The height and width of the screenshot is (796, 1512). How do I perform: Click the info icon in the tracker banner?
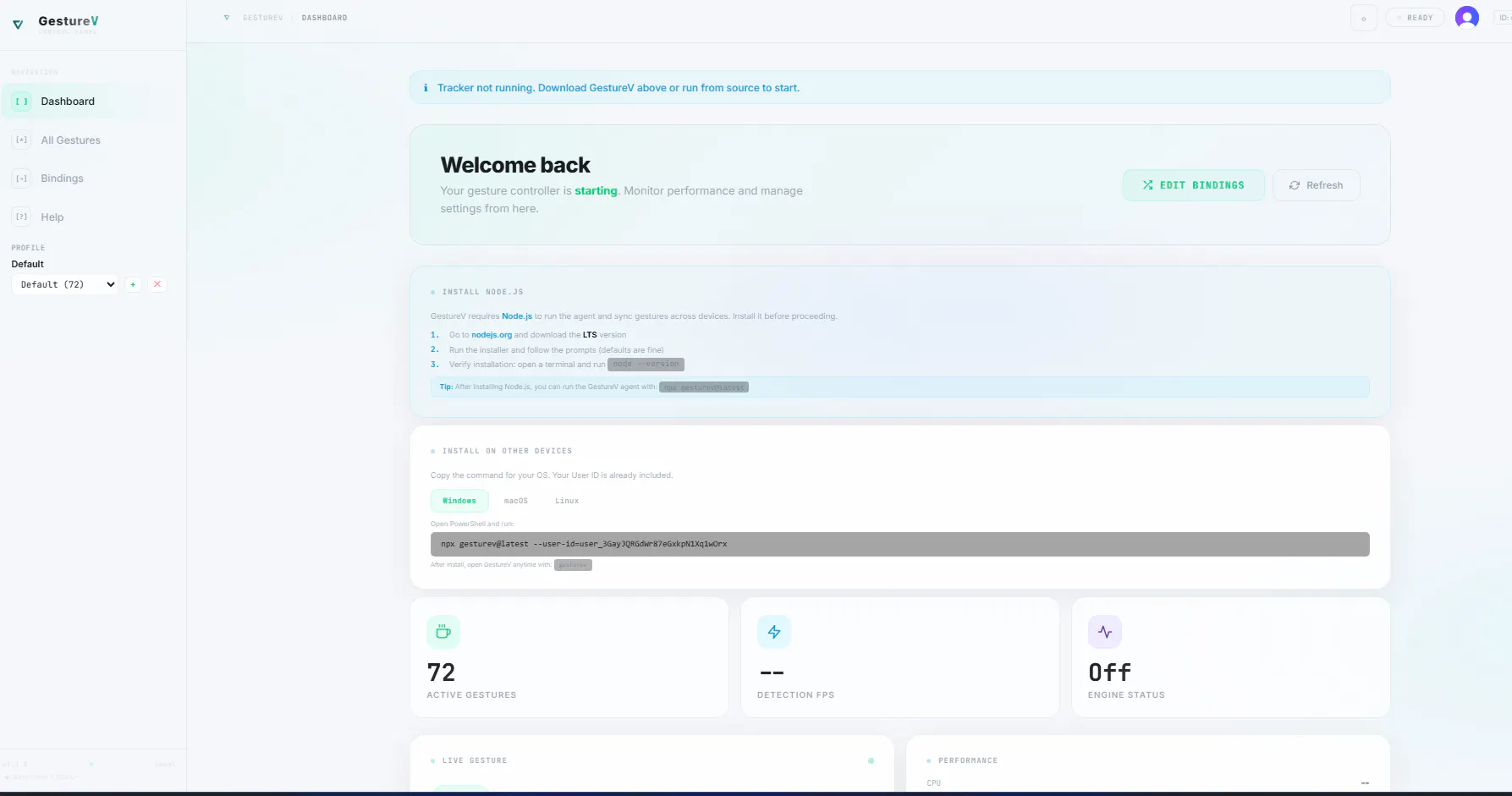pos(426,88)
